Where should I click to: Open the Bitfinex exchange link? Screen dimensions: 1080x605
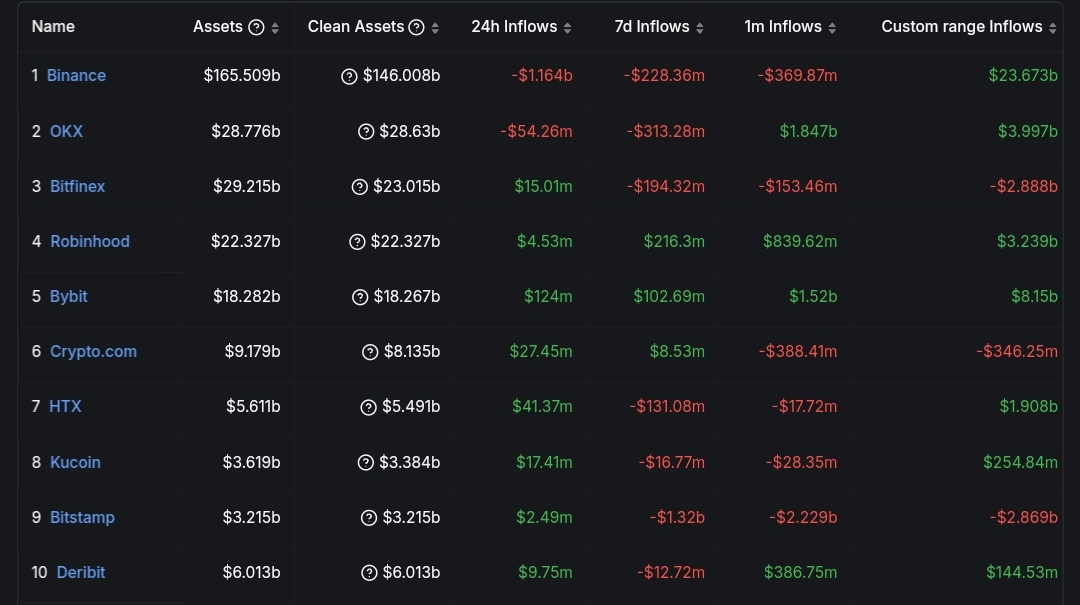click(77, 186)
